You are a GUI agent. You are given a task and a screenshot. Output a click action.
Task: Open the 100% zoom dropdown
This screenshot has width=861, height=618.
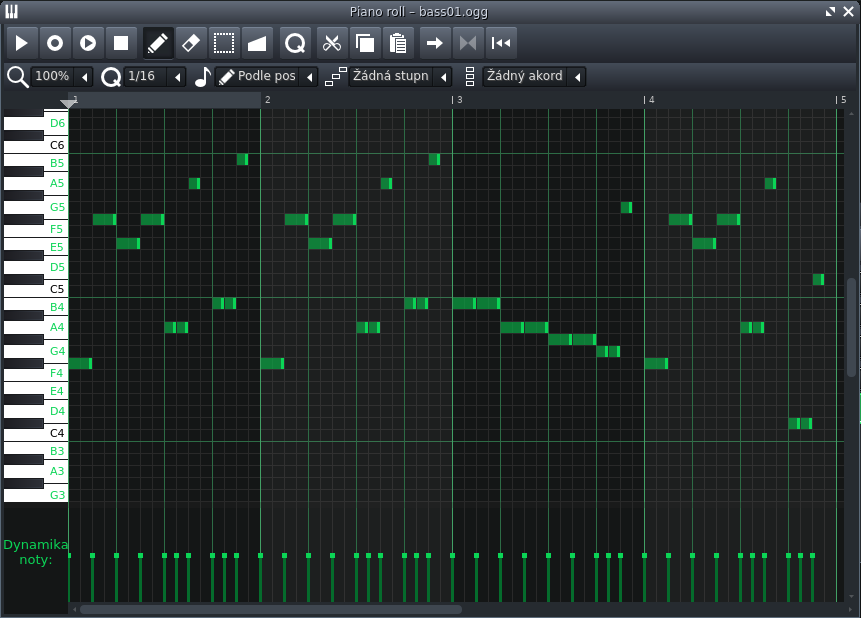pyautogui.click(x=61, y=77)
